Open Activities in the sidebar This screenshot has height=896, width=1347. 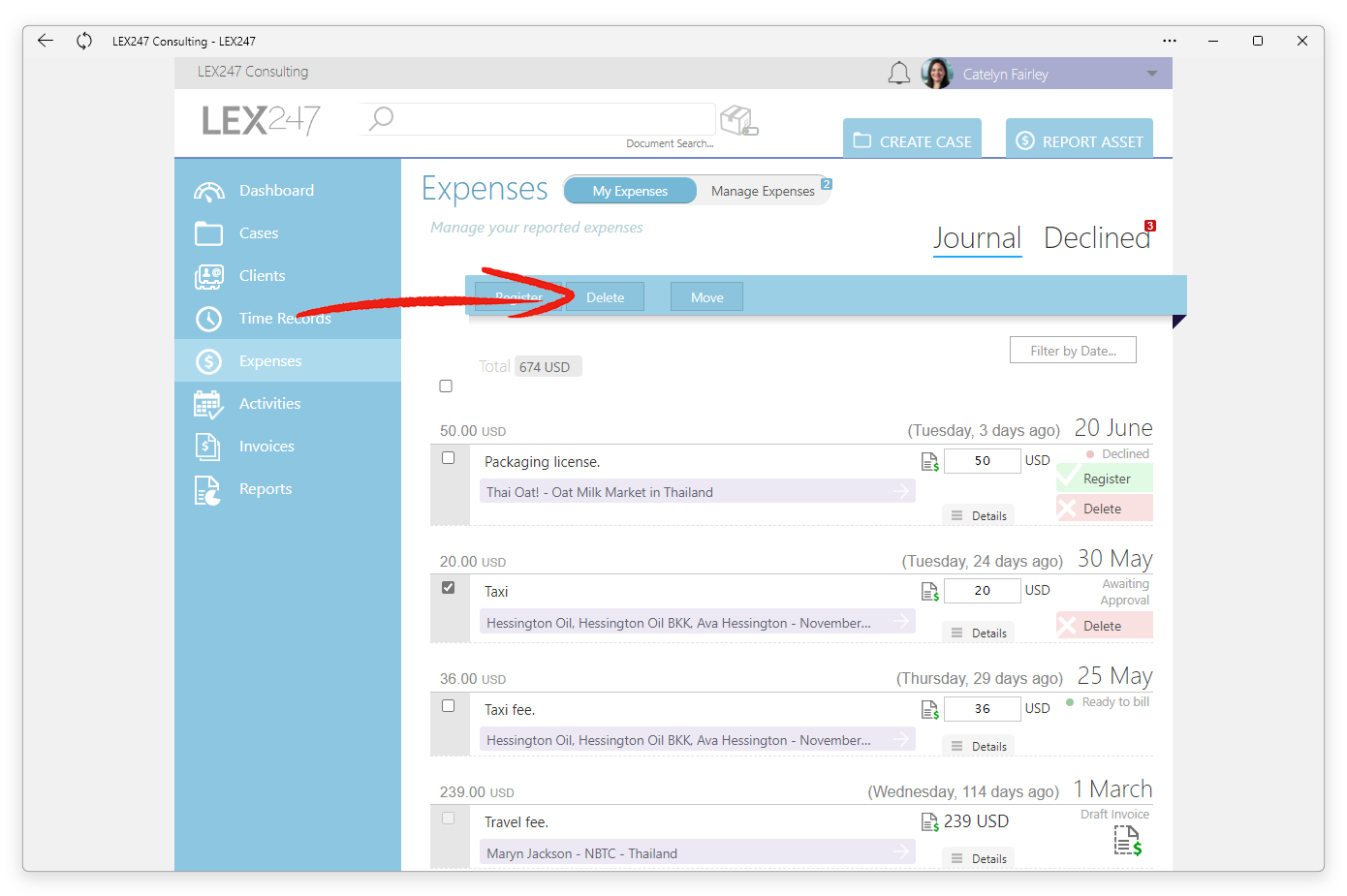coord(288,404)
